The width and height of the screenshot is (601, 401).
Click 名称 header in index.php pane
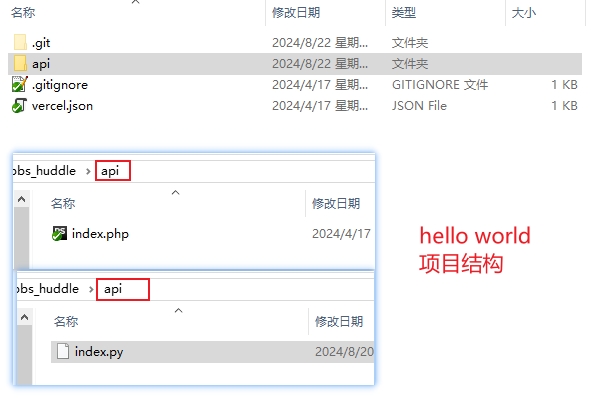click(63, 203)
